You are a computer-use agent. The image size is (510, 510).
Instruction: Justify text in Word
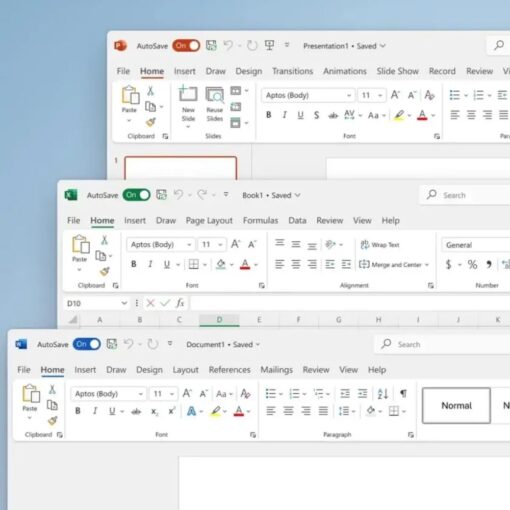pos(323,411)
